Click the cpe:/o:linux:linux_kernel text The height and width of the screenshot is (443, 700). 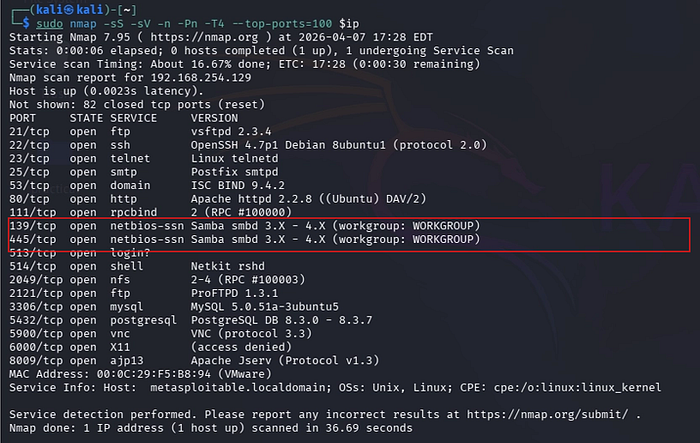coord(577,388)
